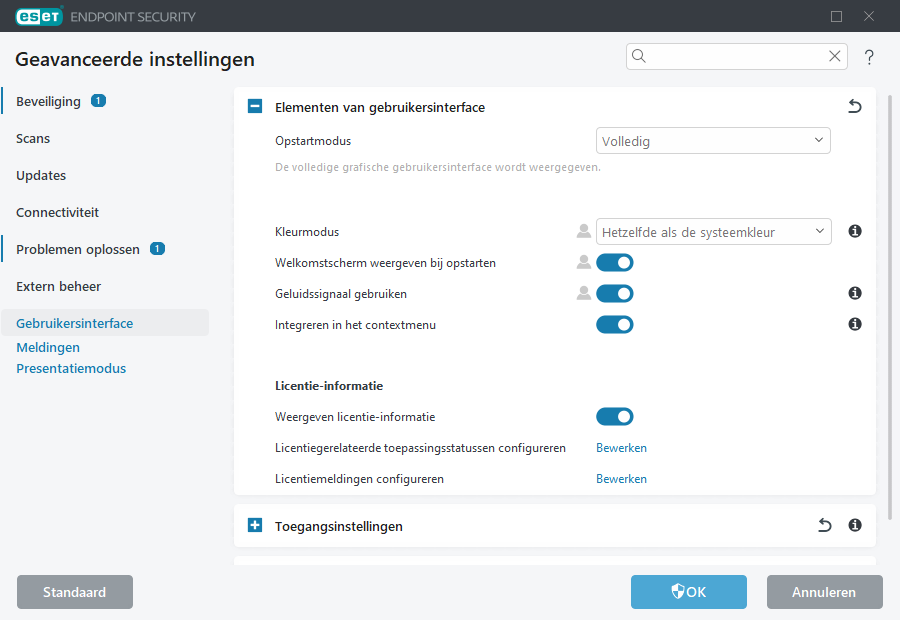The height and width of the screenshot is (620, 900).
Task: Click the ESET logo in the title bar
Action: (x=38, y=16)
